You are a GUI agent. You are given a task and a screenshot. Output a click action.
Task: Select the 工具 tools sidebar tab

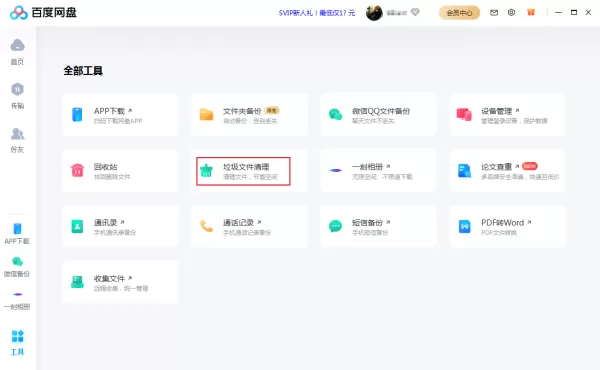[x=17, y=342]
